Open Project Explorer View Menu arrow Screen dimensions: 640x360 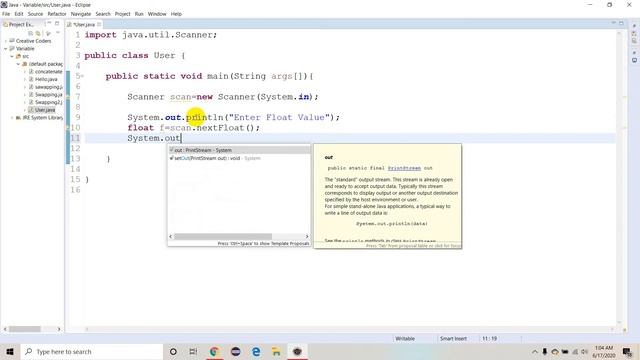(57, 33)
